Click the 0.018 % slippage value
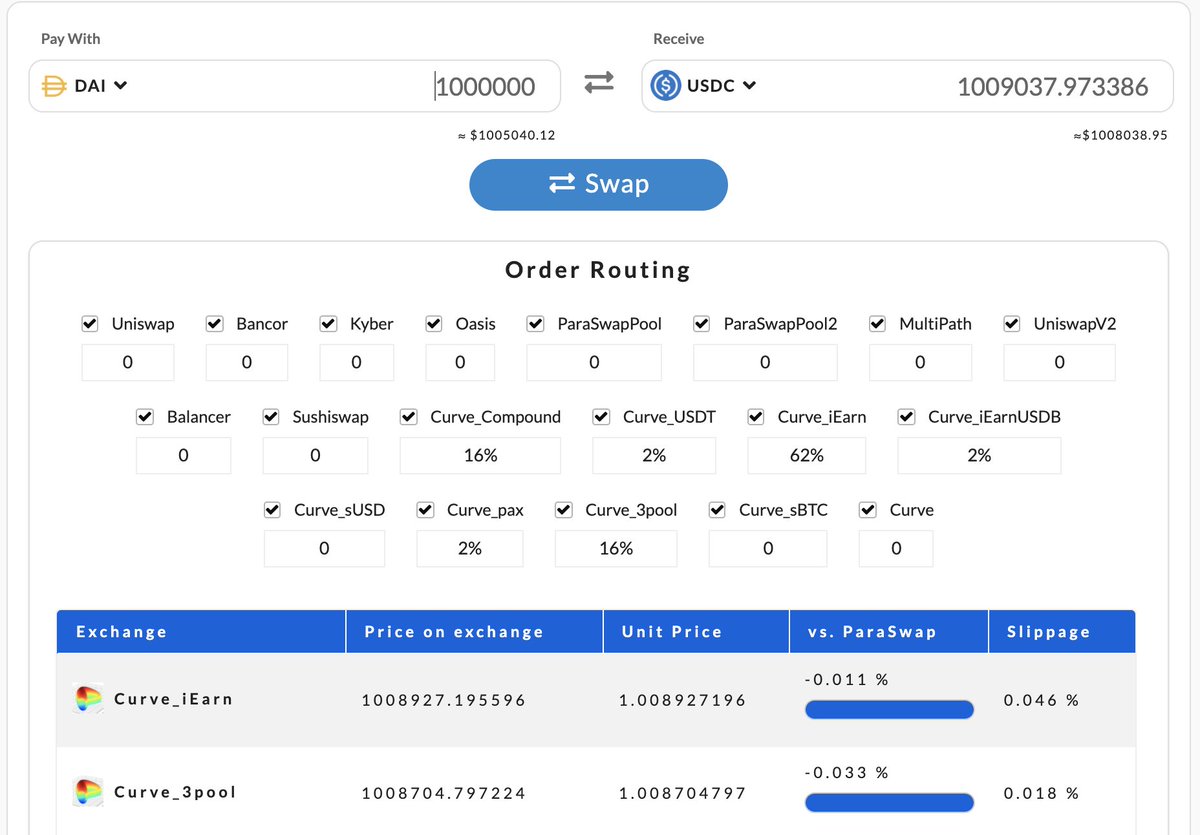 click(x=1041, y=793)
